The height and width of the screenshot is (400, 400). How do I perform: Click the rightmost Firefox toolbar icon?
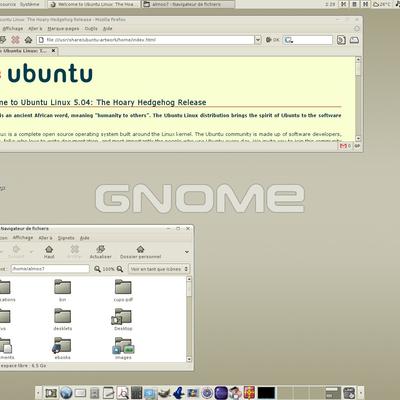click(x=354, y=40)
